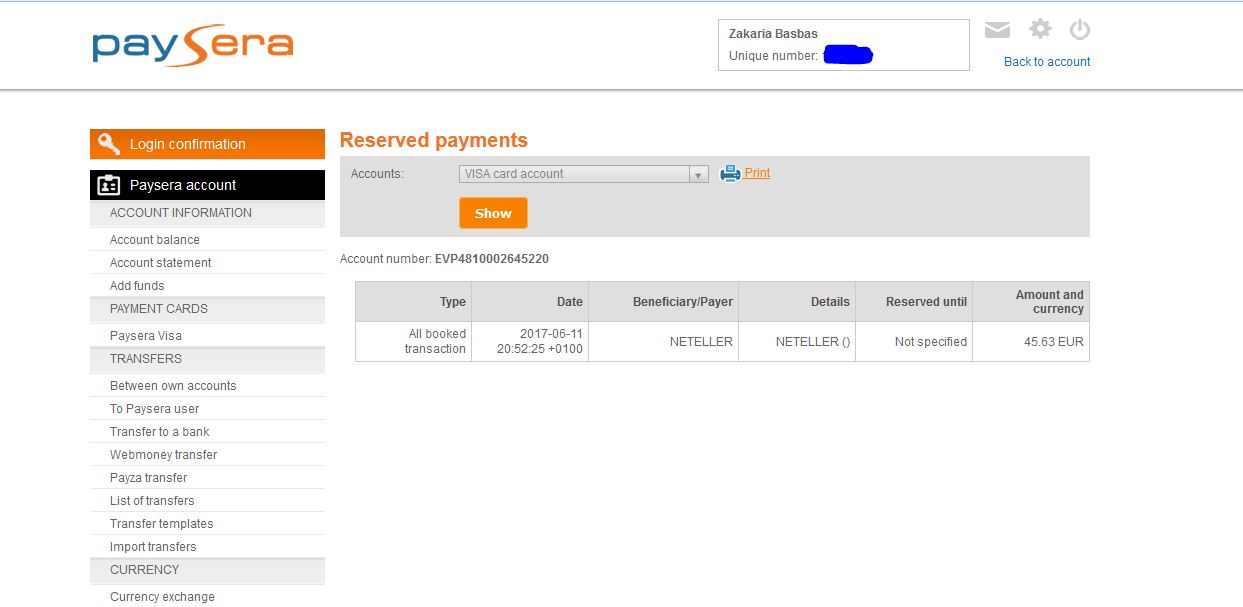Select Add funds option

coord(137,286)
